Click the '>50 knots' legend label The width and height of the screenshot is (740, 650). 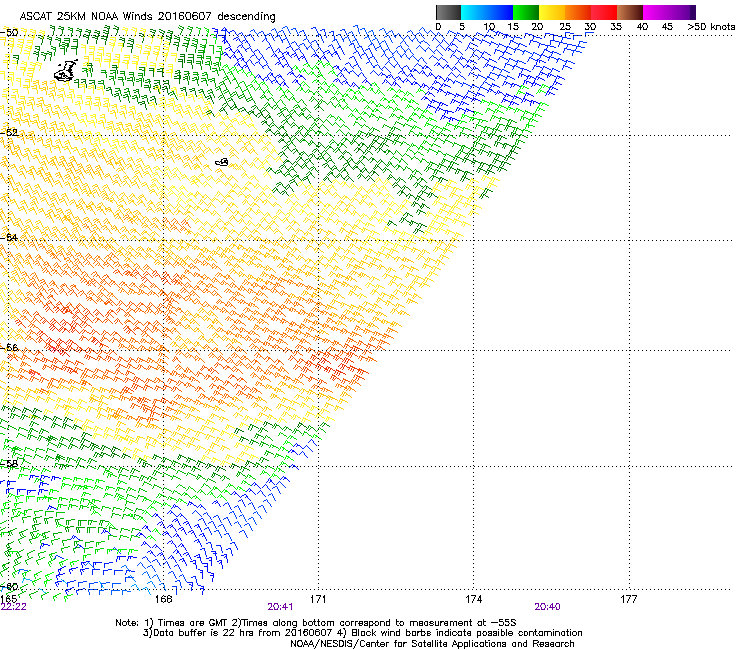711,27
